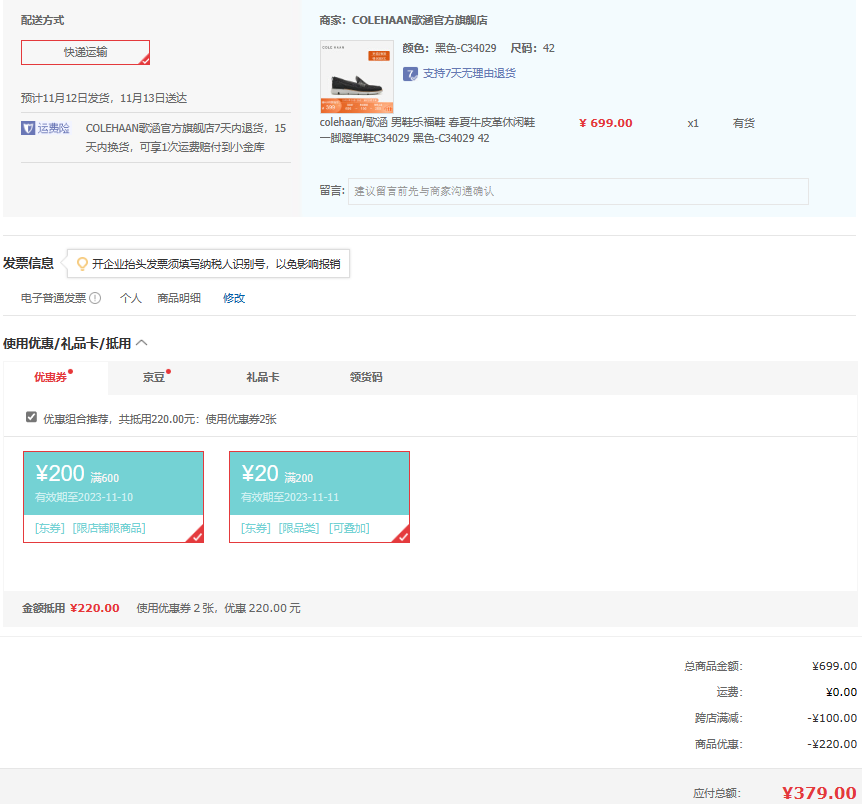Click the 运费 ¥0.00 value
The image size is (862, 804).
[841, 692]
